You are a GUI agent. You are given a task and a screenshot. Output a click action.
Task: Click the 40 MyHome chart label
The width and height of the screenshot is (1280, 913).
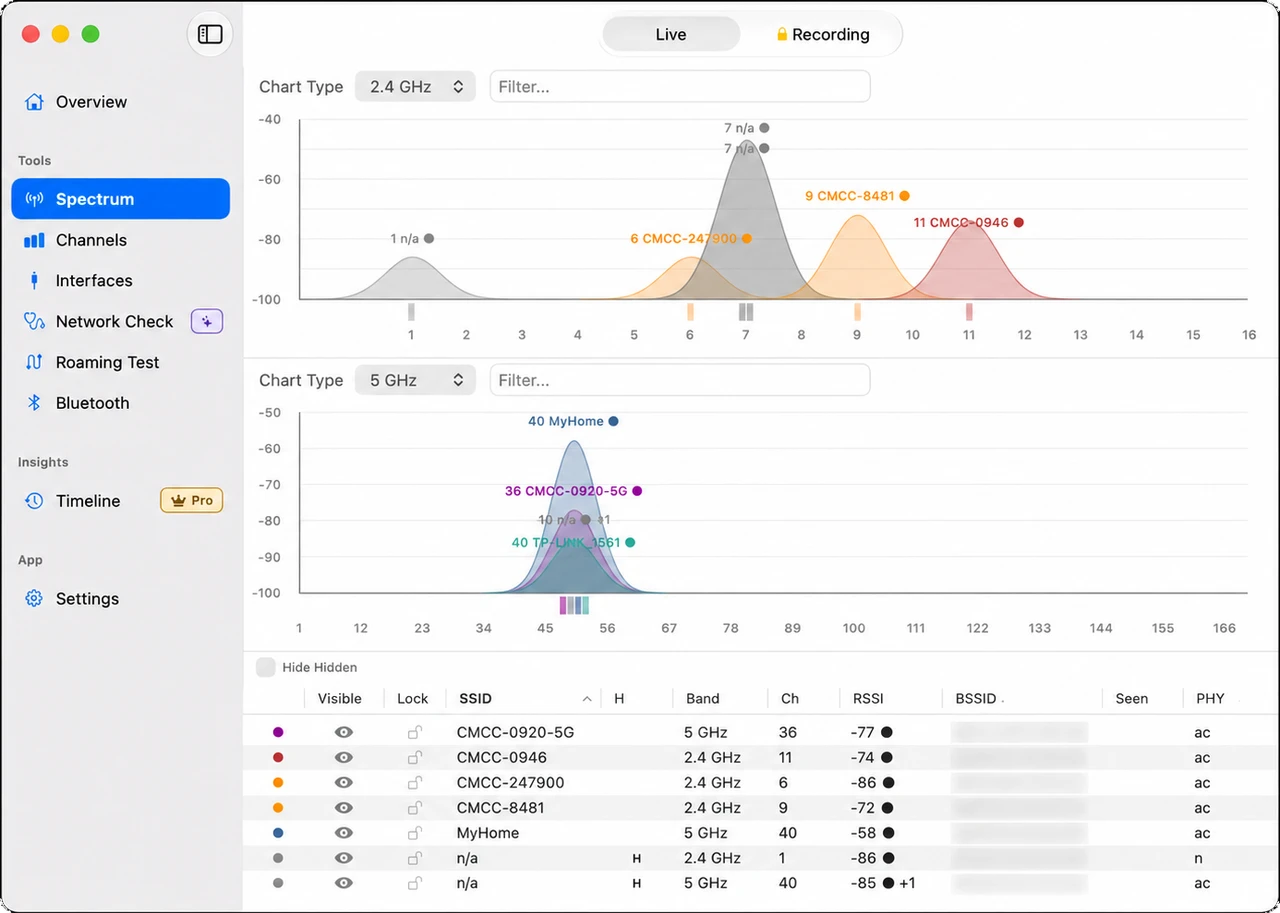pos(573,421)
